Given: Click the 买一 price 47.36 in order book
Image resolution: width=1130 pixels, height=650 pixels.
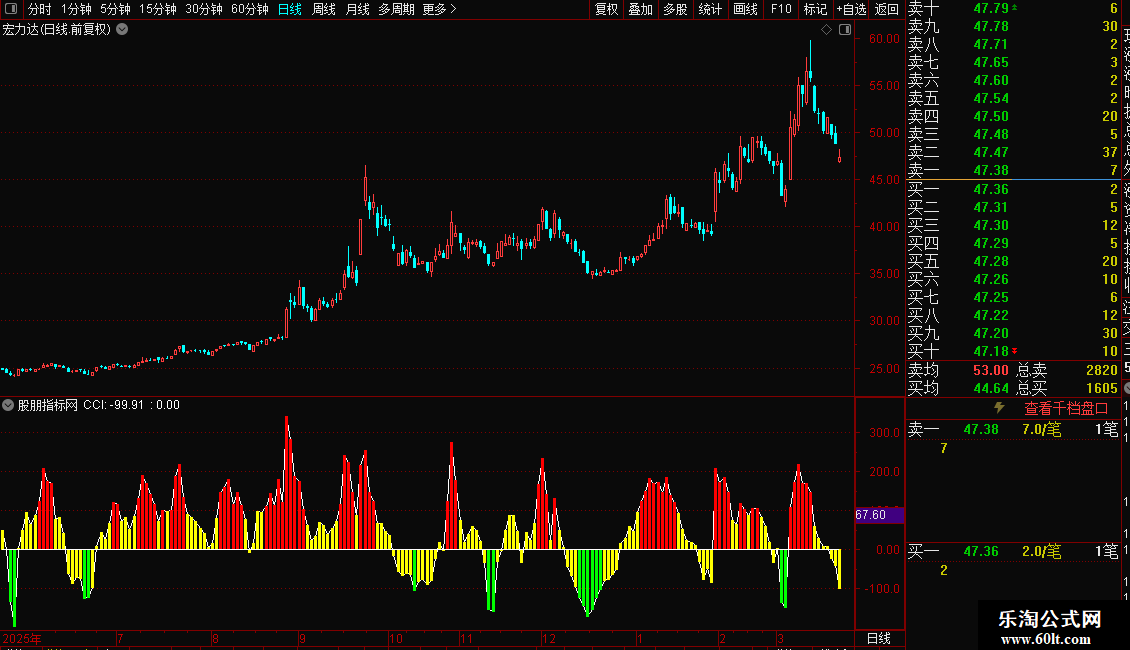Looking at the screenshot, I should (x=991, y=189).
